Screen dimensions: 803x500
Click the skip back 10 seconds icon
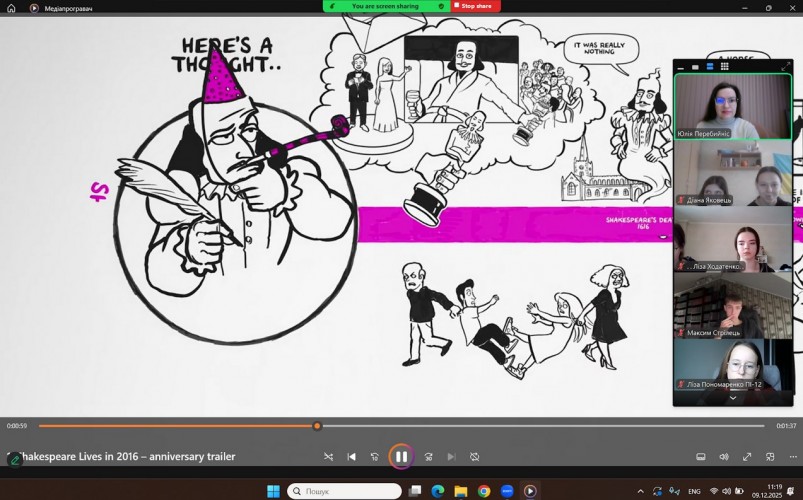coord(375,457)
